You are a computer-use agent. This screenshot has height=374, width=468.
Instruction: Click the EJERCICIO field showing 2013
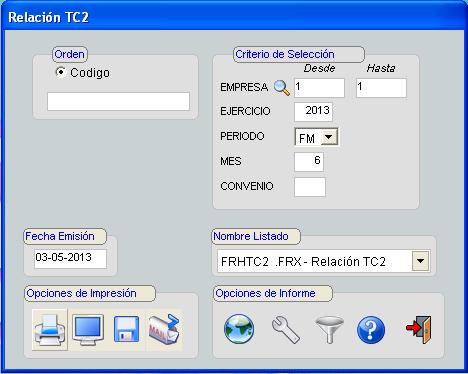click(313, 112)
